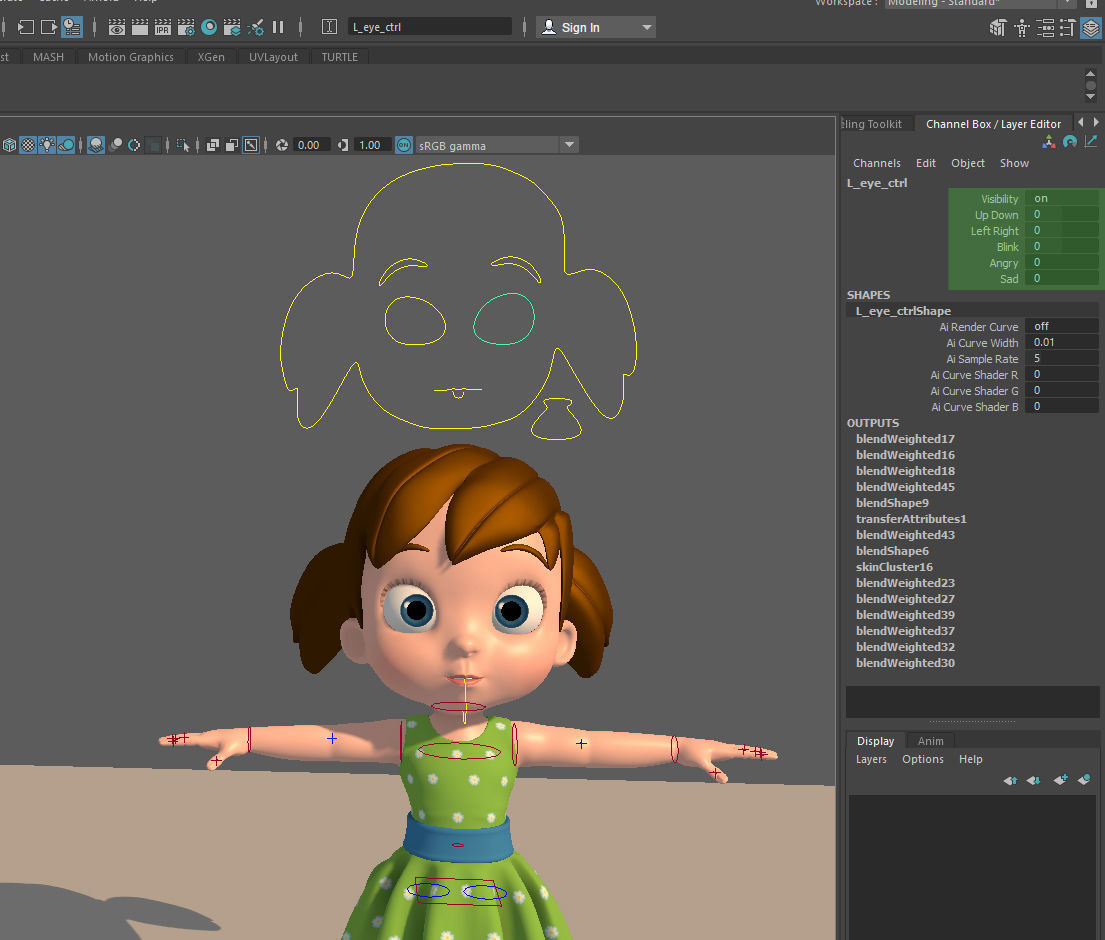Expand the Sign In dropdown arrow

coord(647,27)
